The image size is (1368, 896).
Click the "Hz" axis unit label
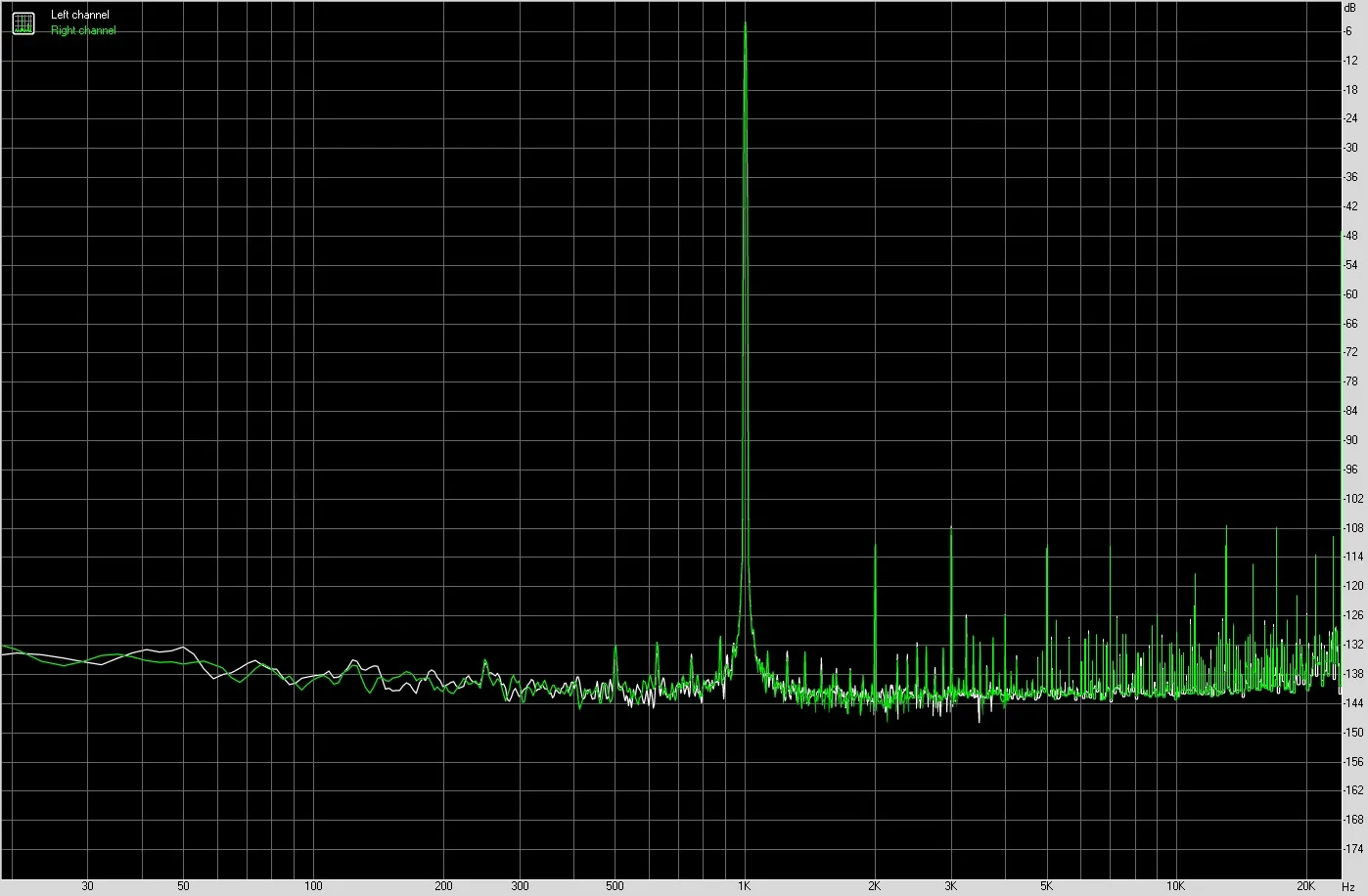click(1348, 886)
